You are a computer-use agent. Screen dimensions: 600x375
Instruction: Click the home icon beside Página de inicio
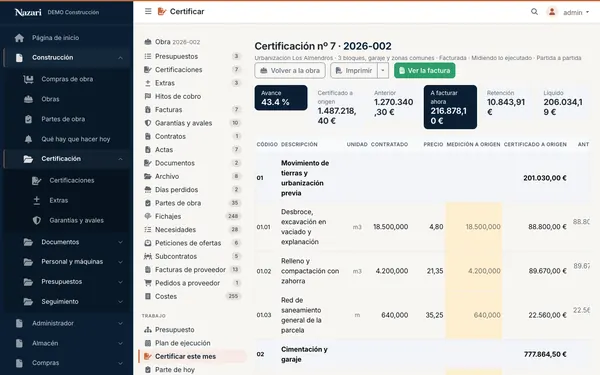pyautogui.click(x=19, y=38)
